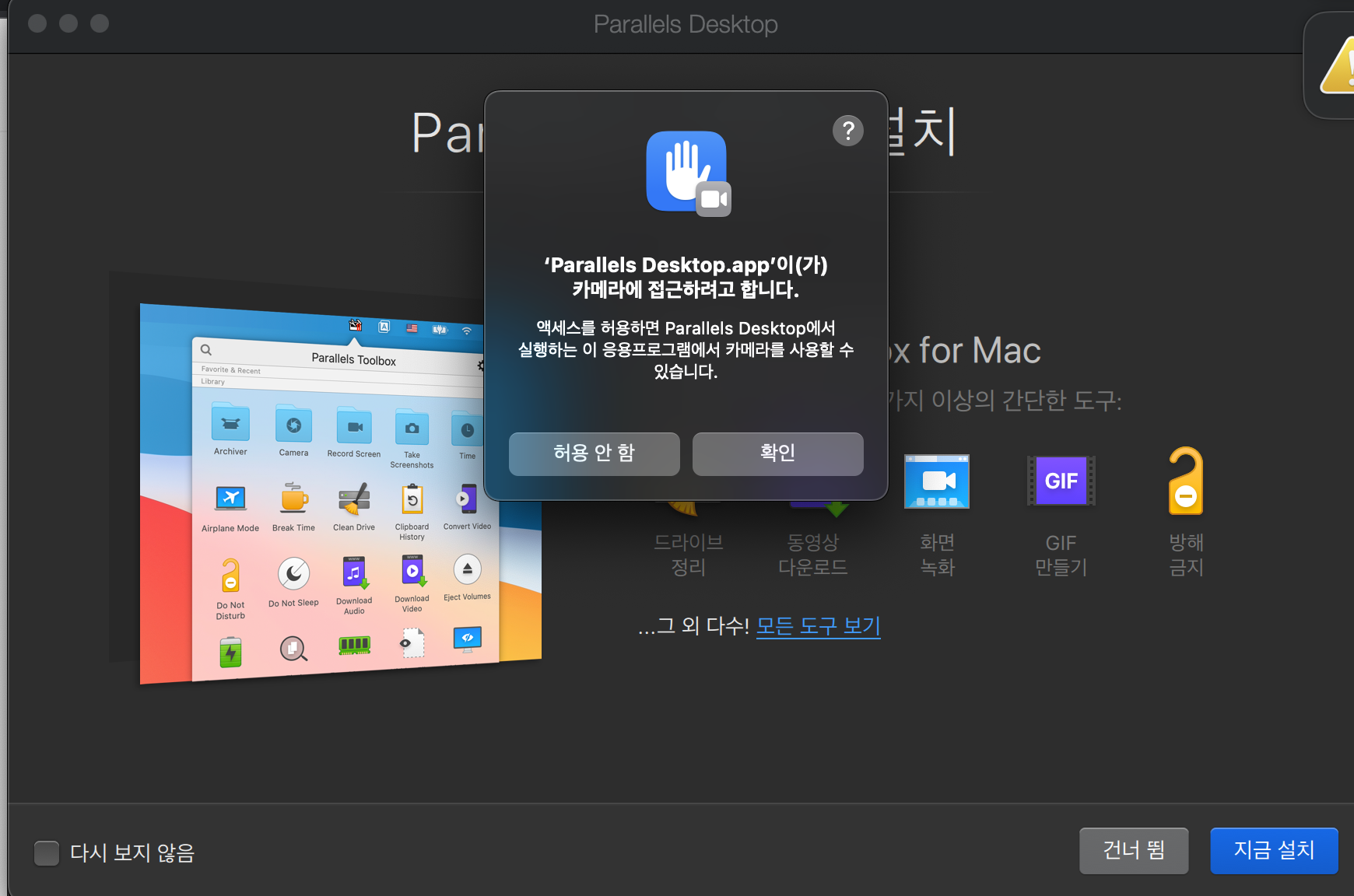Open the help question mark in dialog
The width and height of the screenshot is (1354, 896).
848,131
